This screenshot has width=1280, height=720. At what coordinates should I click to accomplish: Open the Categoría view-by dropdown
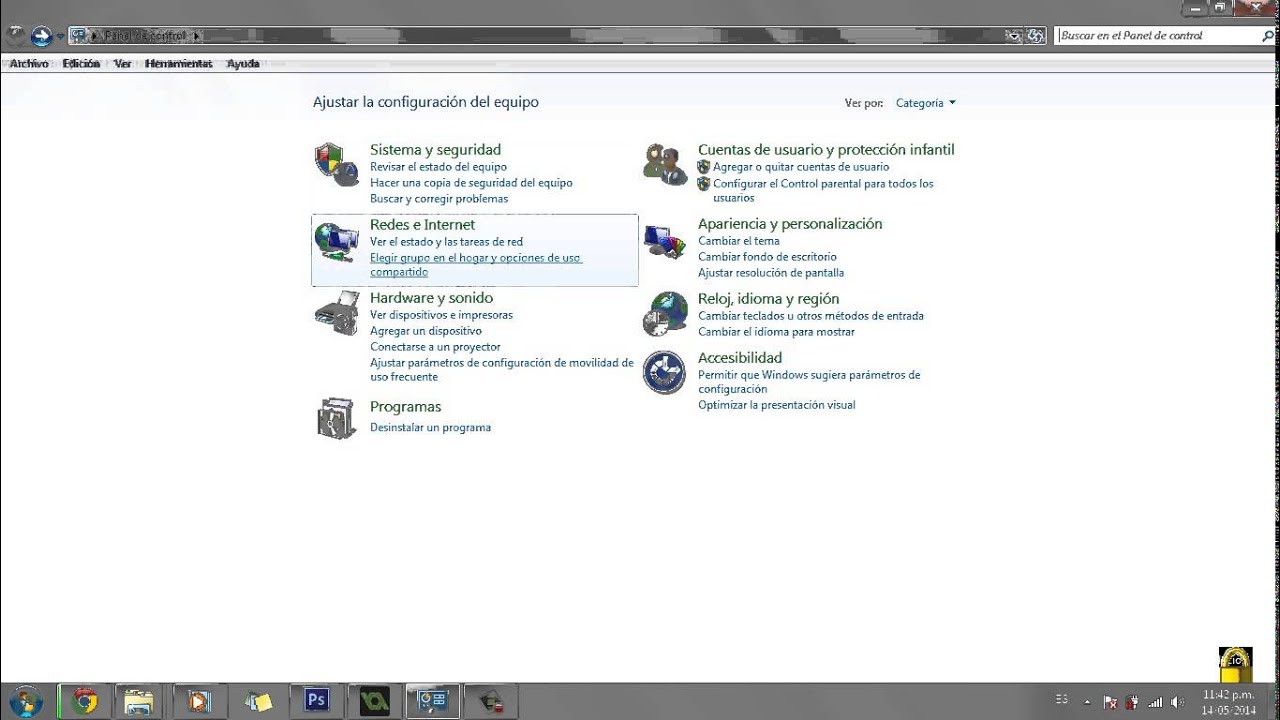pyautogui.click(x=926, y=103)
